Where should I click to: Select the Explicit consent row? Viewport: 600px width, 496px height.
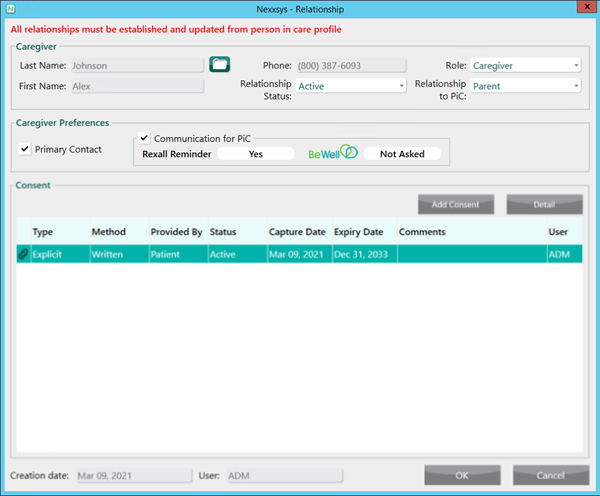[x=300, y=255]
